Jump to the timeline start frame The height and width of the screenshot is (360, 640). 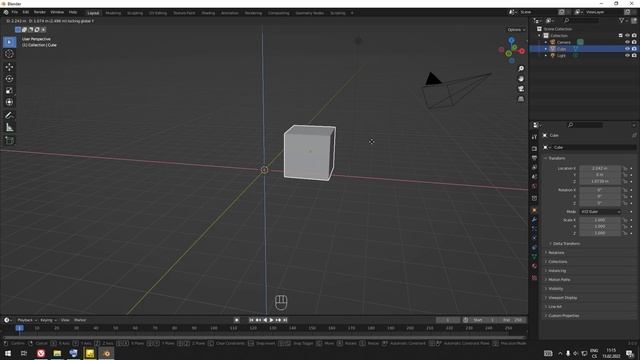[251, 320]
